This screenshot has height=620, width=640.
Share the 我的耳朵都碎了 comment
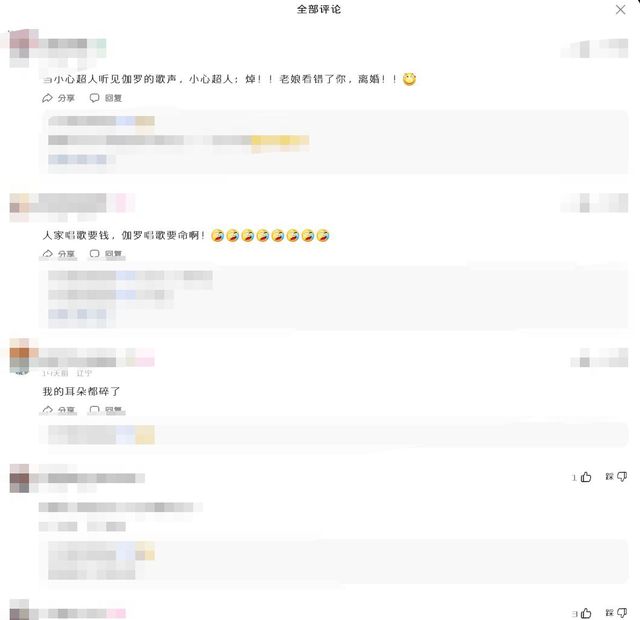tap(59, 410)
